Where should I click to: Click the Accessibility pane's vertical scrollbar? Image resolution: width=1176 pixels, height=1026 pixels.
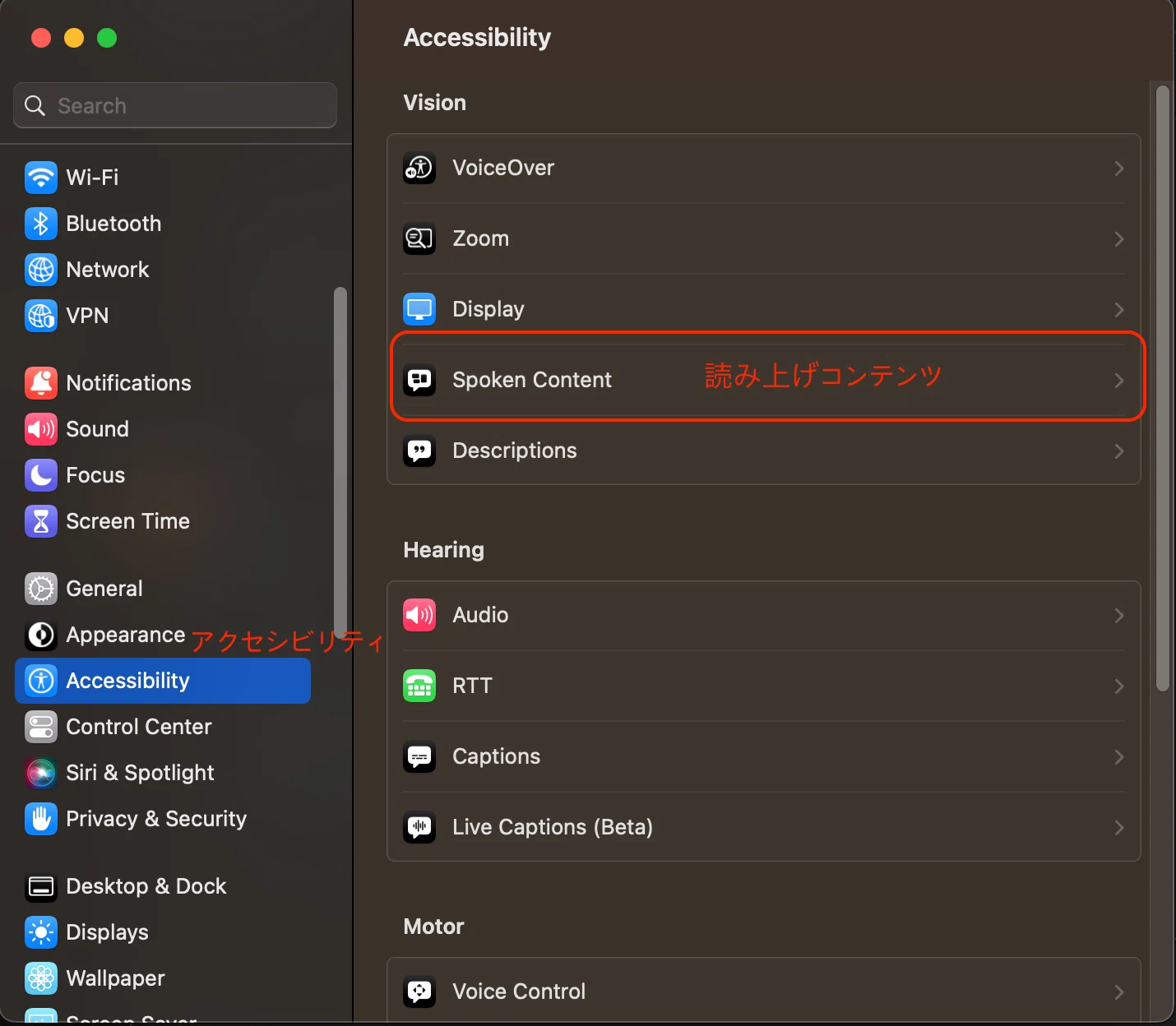click(1162, 388)
